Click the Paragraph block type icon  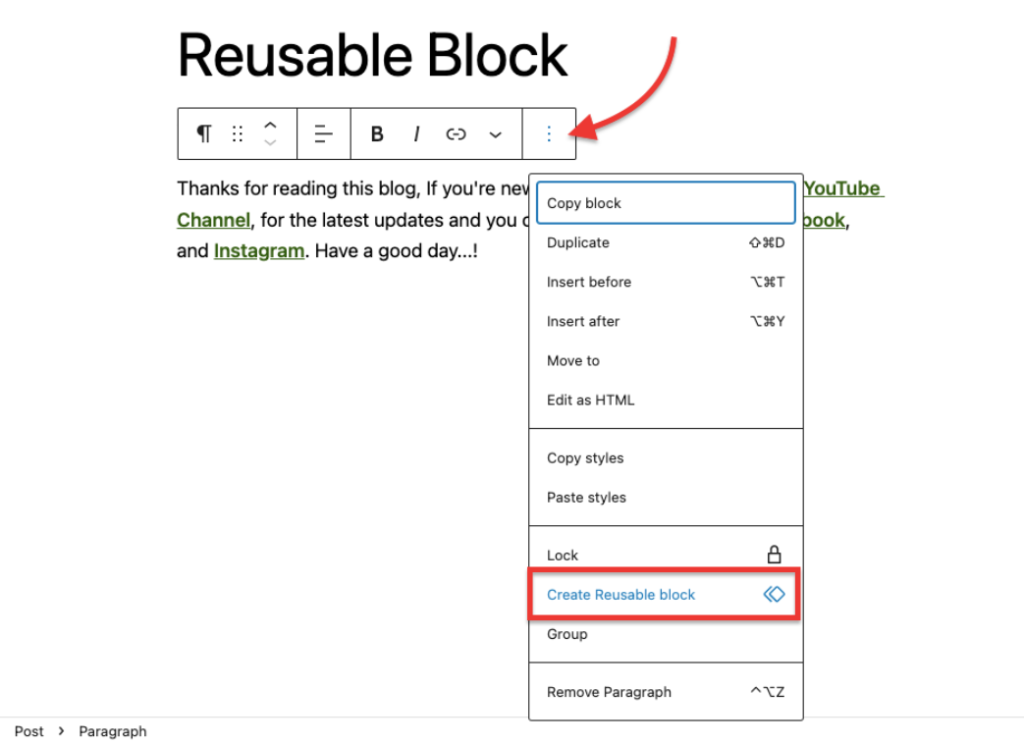click(204, 134)
